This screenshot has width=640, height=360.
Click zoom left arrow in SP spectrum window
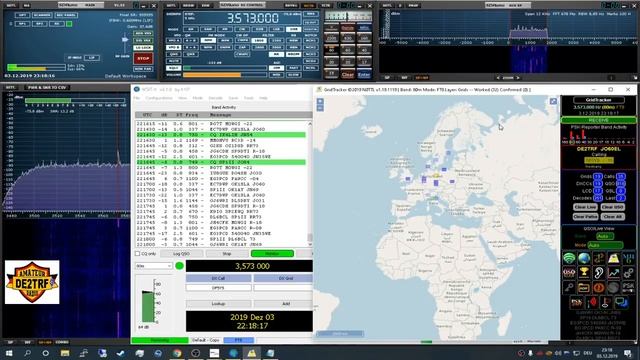coord(498,78)
